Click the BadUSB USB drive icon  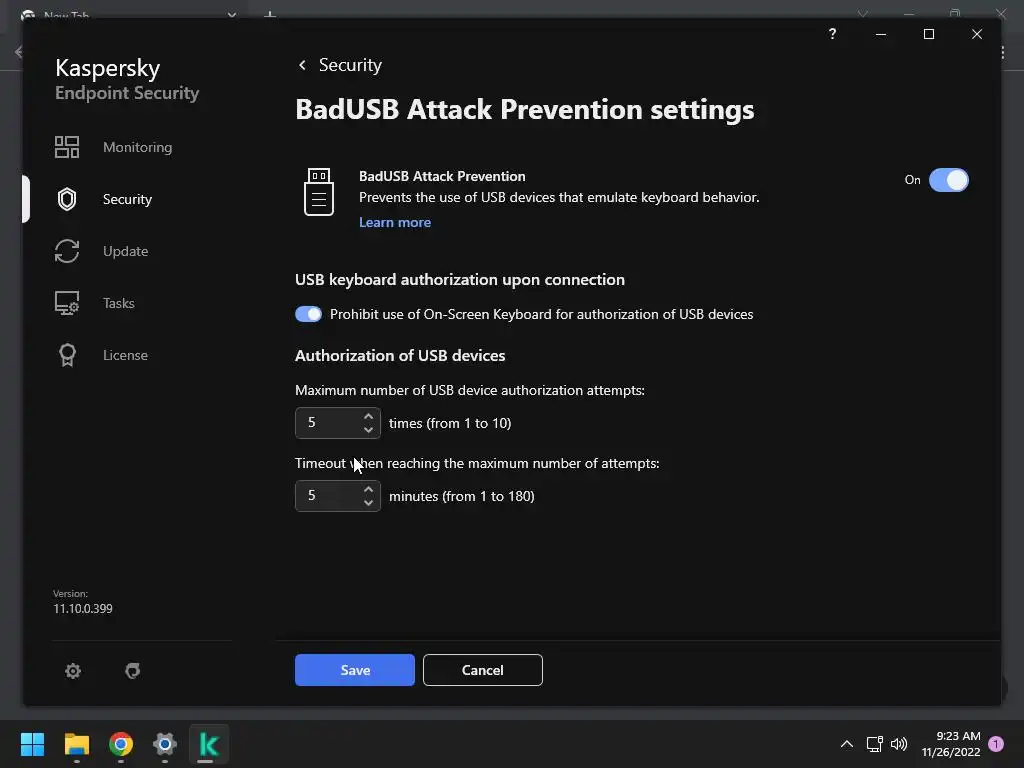tap(319, 192)
